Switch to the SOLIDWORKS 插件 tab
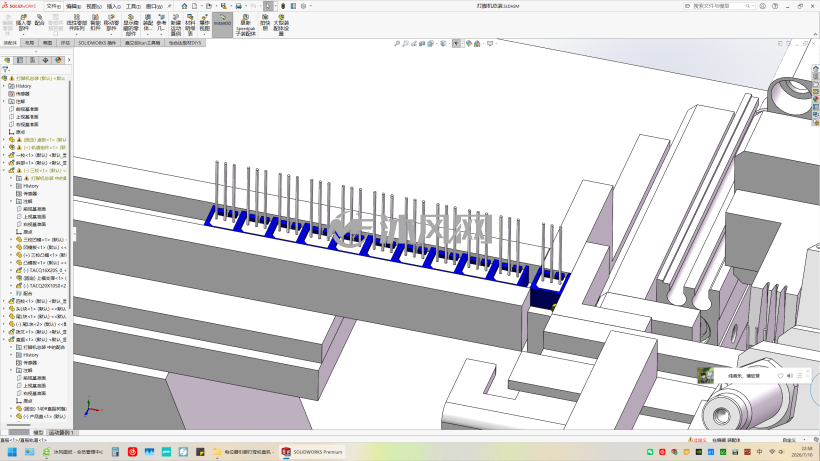The image size is (820, 461). [97, 43]
